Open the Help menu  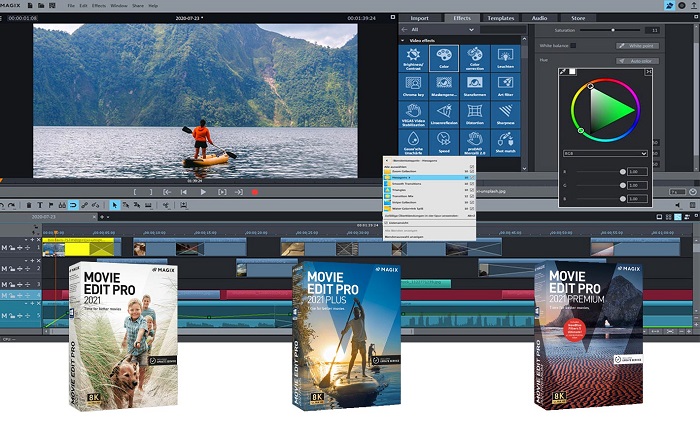[x=153, y=6]
